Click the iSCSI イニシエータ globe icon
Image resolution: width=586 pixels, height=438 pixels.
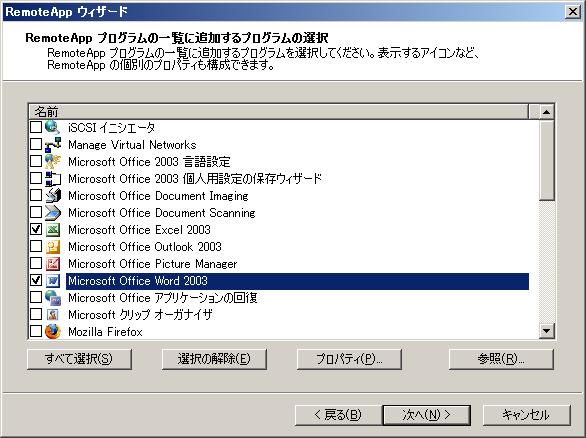(x=52, y=127)
